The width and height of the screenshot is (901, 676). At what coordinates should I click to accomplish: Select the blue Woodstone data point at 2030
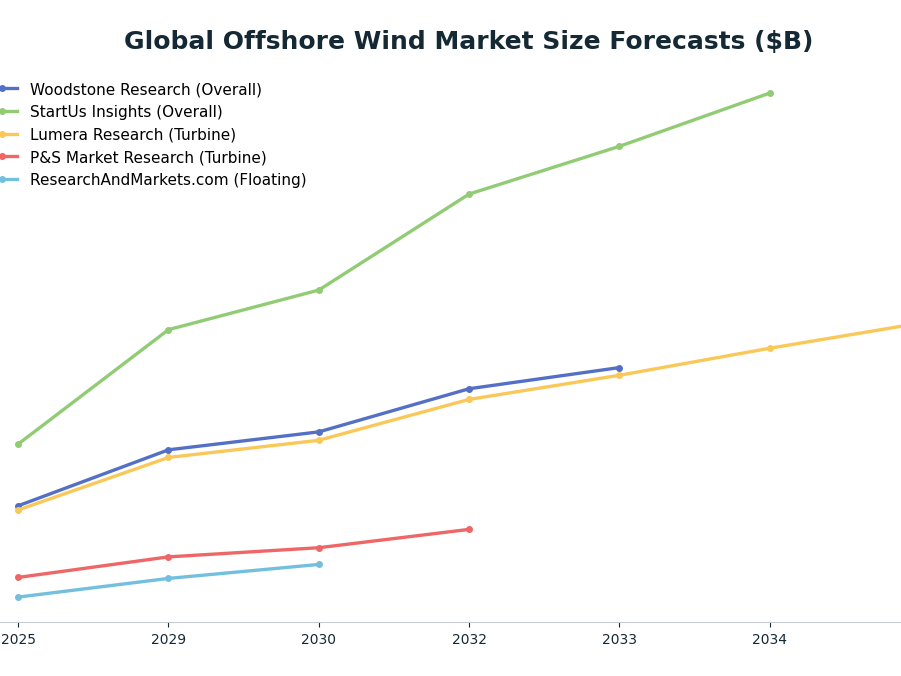[x=319, y=432]
